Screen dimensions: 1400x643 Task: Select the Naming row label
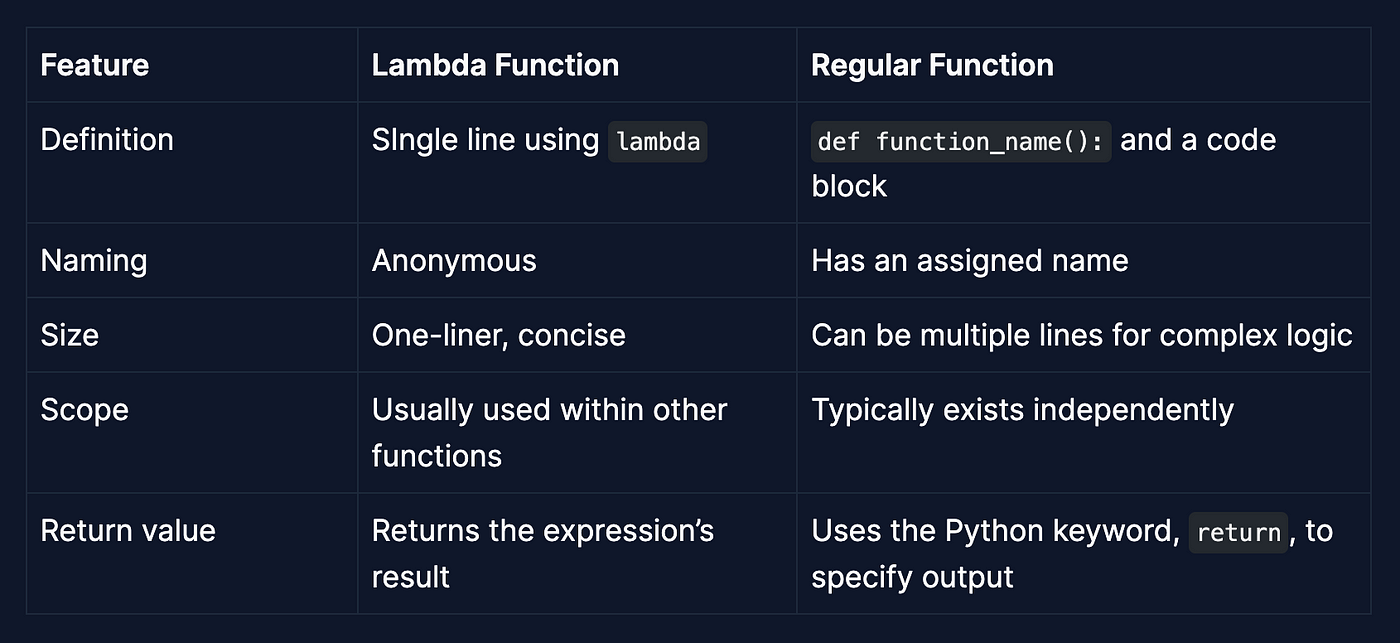[93, 261]
